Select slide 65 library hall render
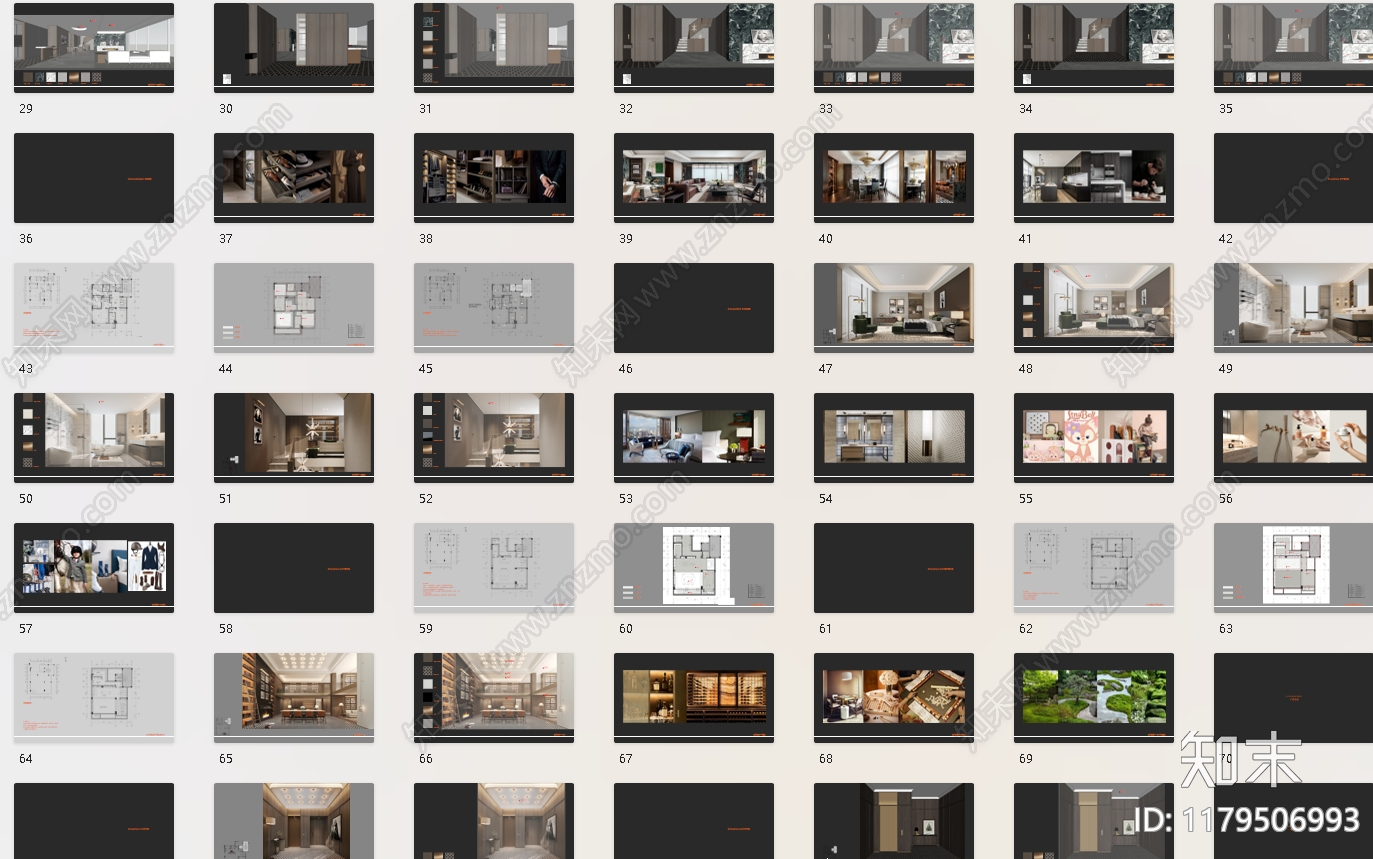The width and height of the screenshot is (1373, 859). click(294, 698)
